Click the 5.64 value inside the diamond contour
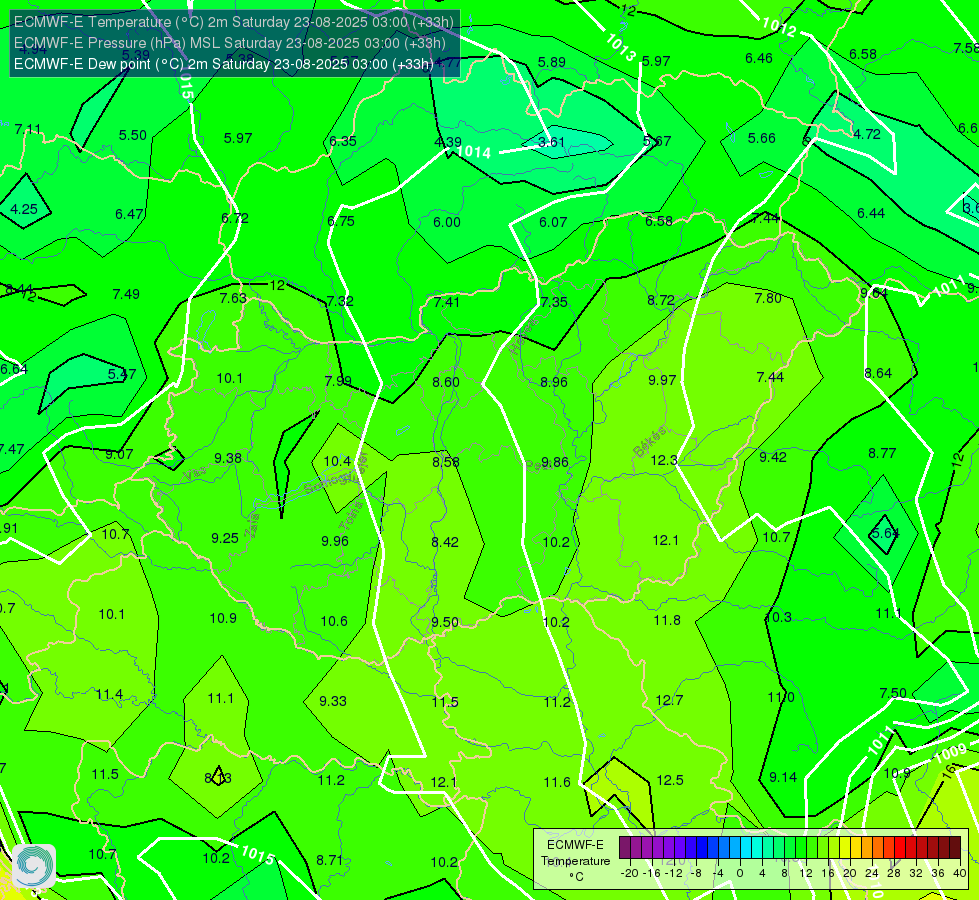 885,533
